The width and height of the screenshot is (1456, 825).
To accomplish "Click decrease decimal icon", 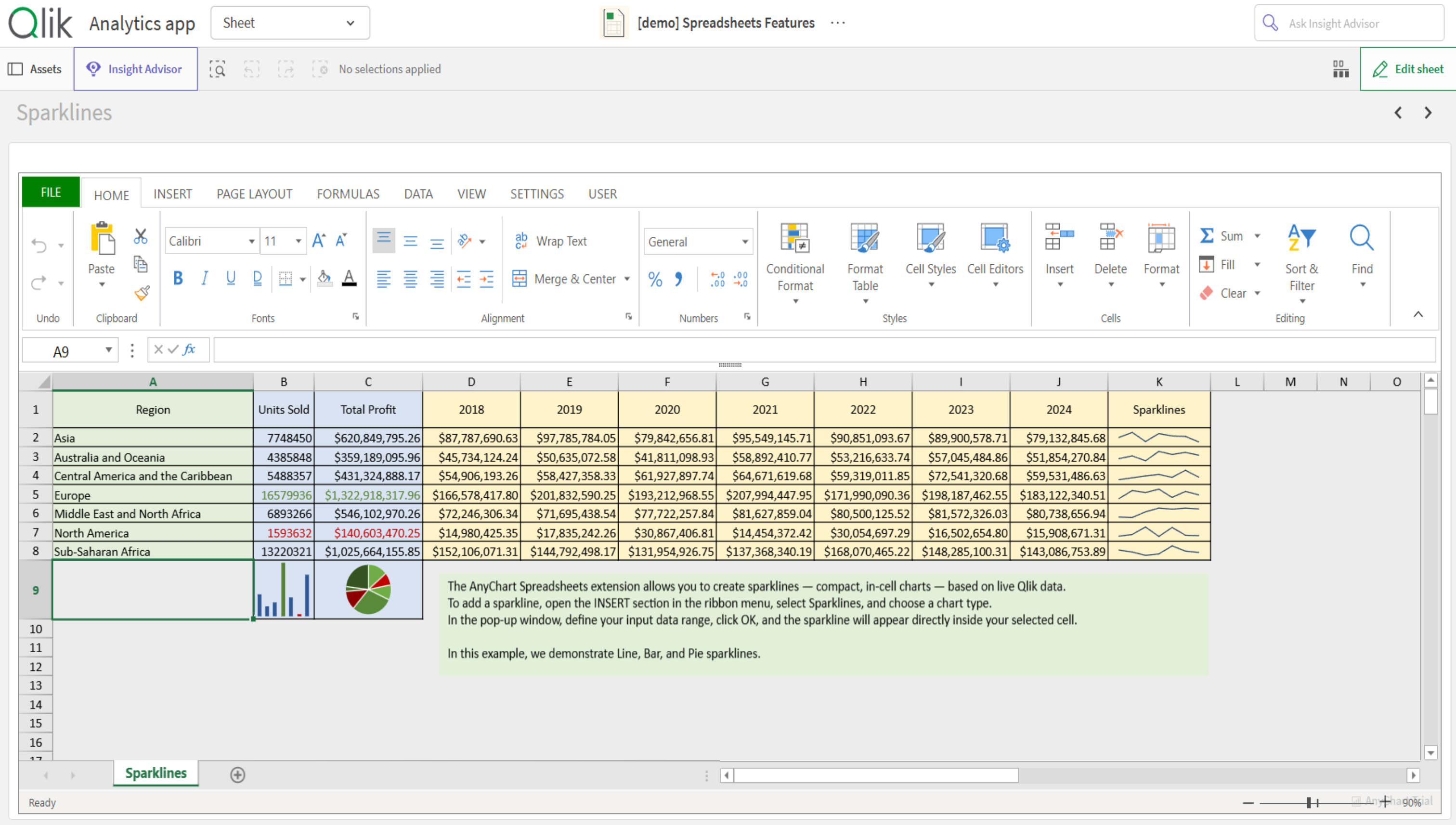I will pyautogui.click(x=741, y=279).
